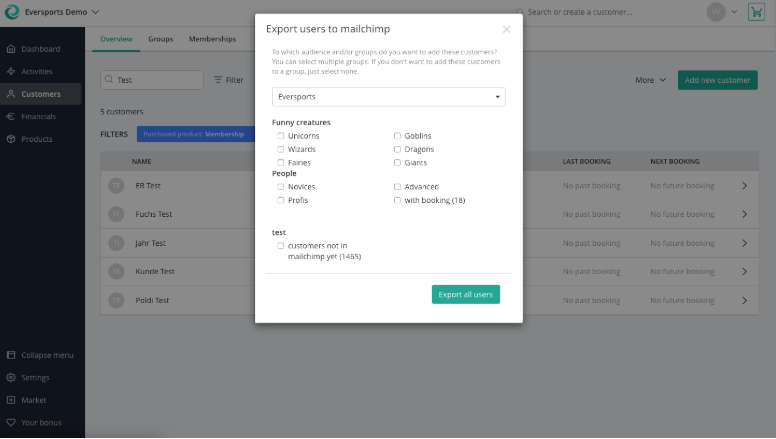Image resolution: width=776 pixels, height=439 pixels.
Task: Open Financials in the sidebar
Action: pos(41,116)
